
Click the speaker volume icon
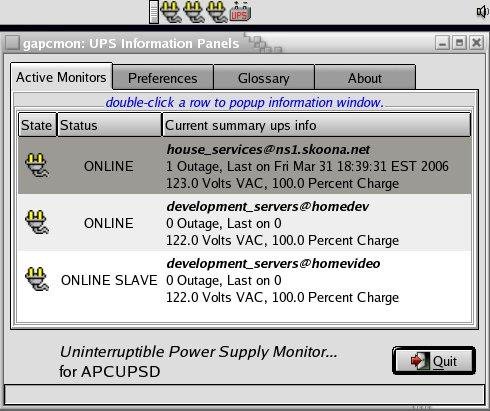click(482, 12)
